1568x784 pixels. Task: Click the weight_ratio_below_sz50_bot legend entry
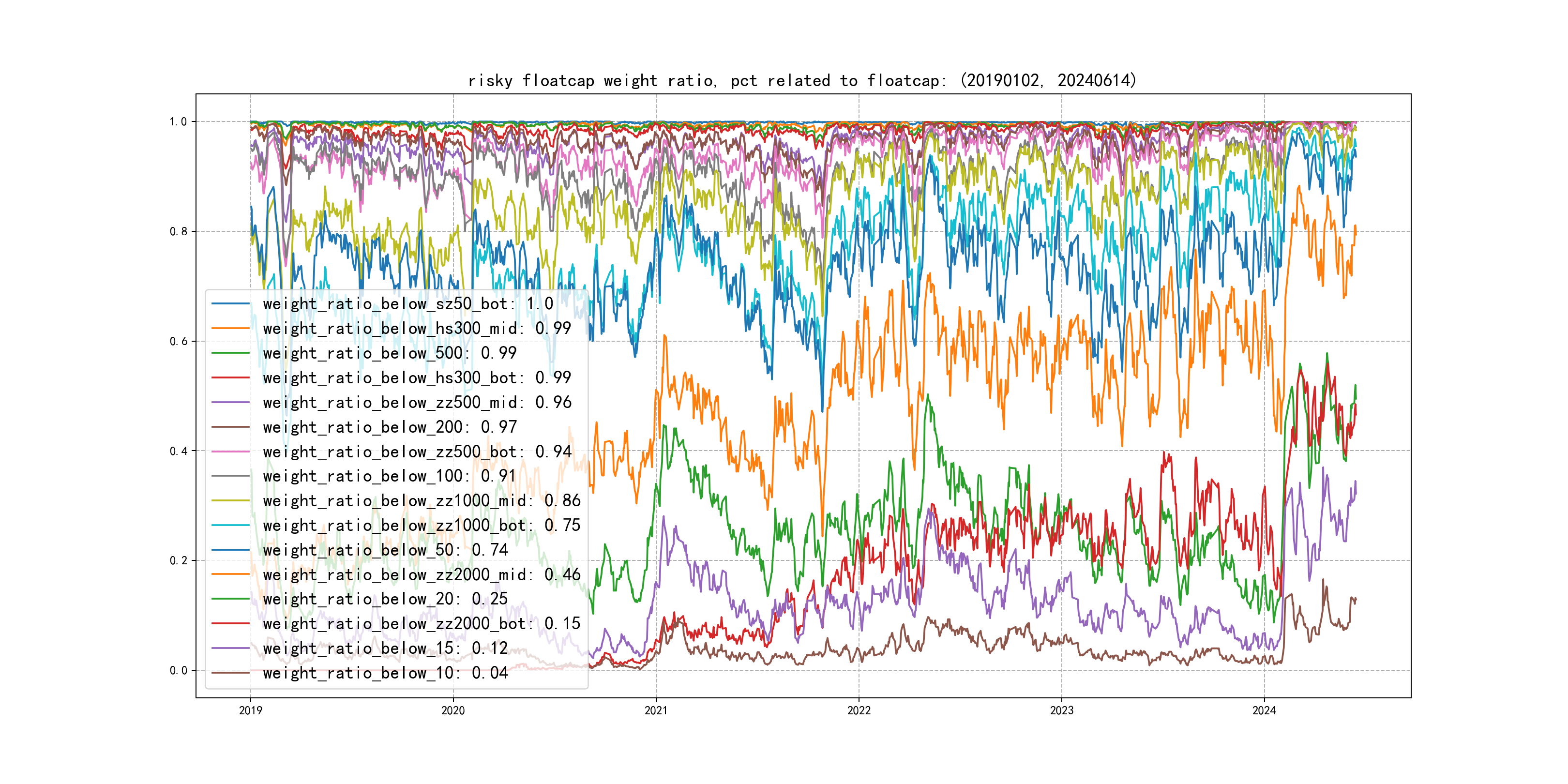[x=407, y=304]
